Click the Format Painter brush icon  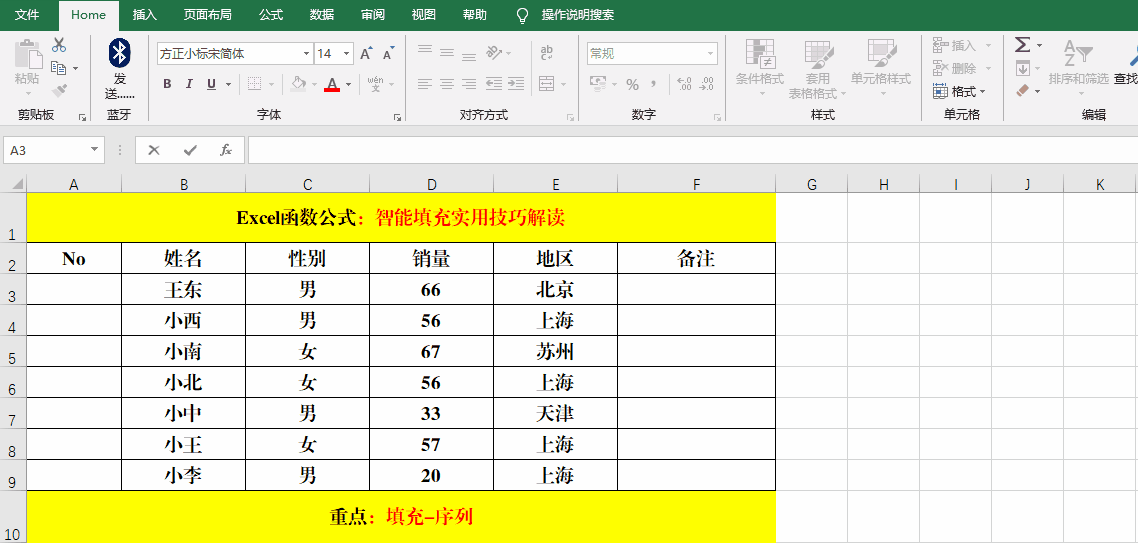[59, 91]
